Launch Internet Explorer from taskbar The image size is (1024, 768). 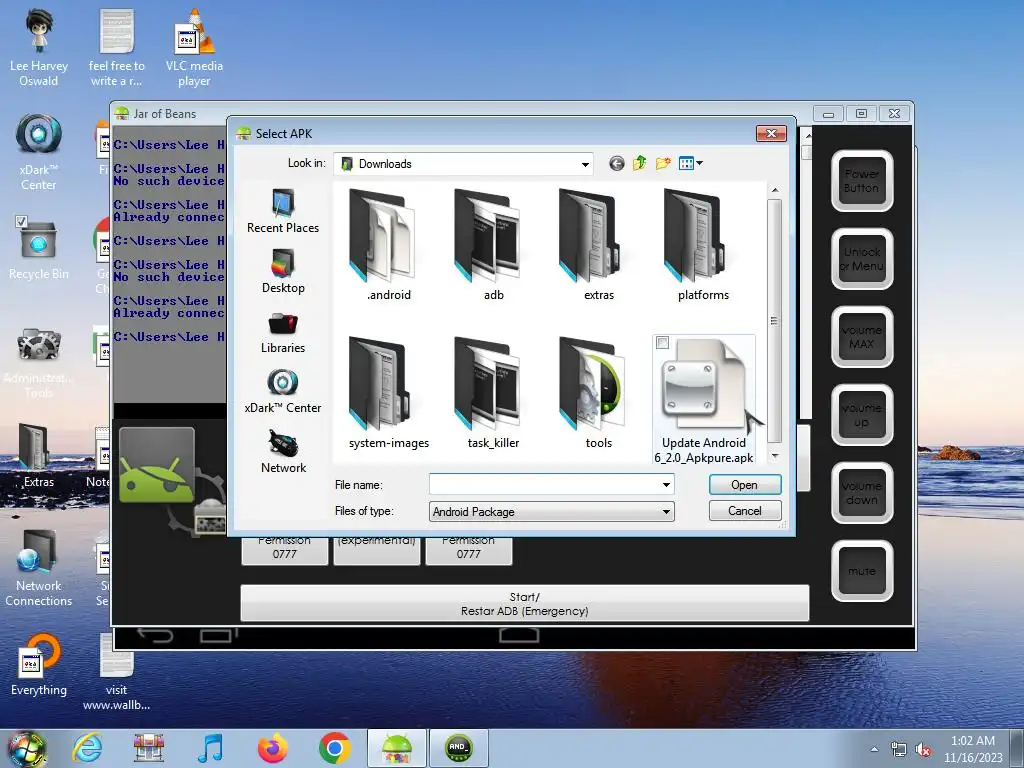tap(88, 748)
